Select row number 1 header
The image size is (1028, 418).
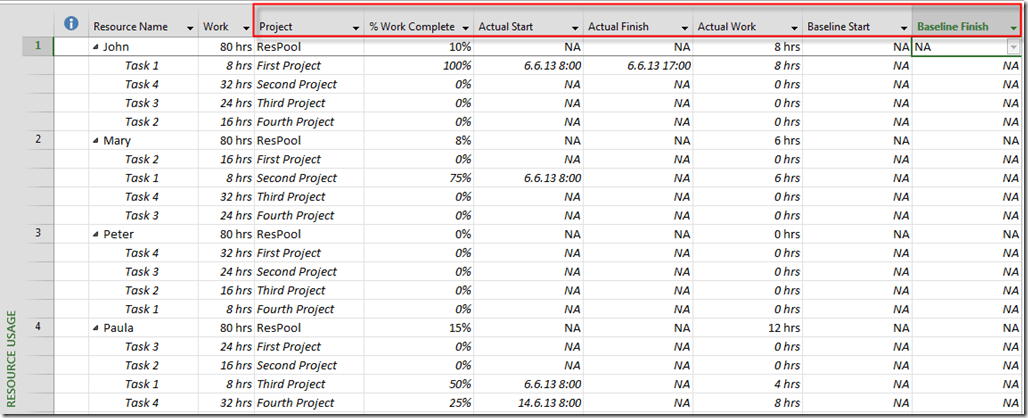click(37, 46)
